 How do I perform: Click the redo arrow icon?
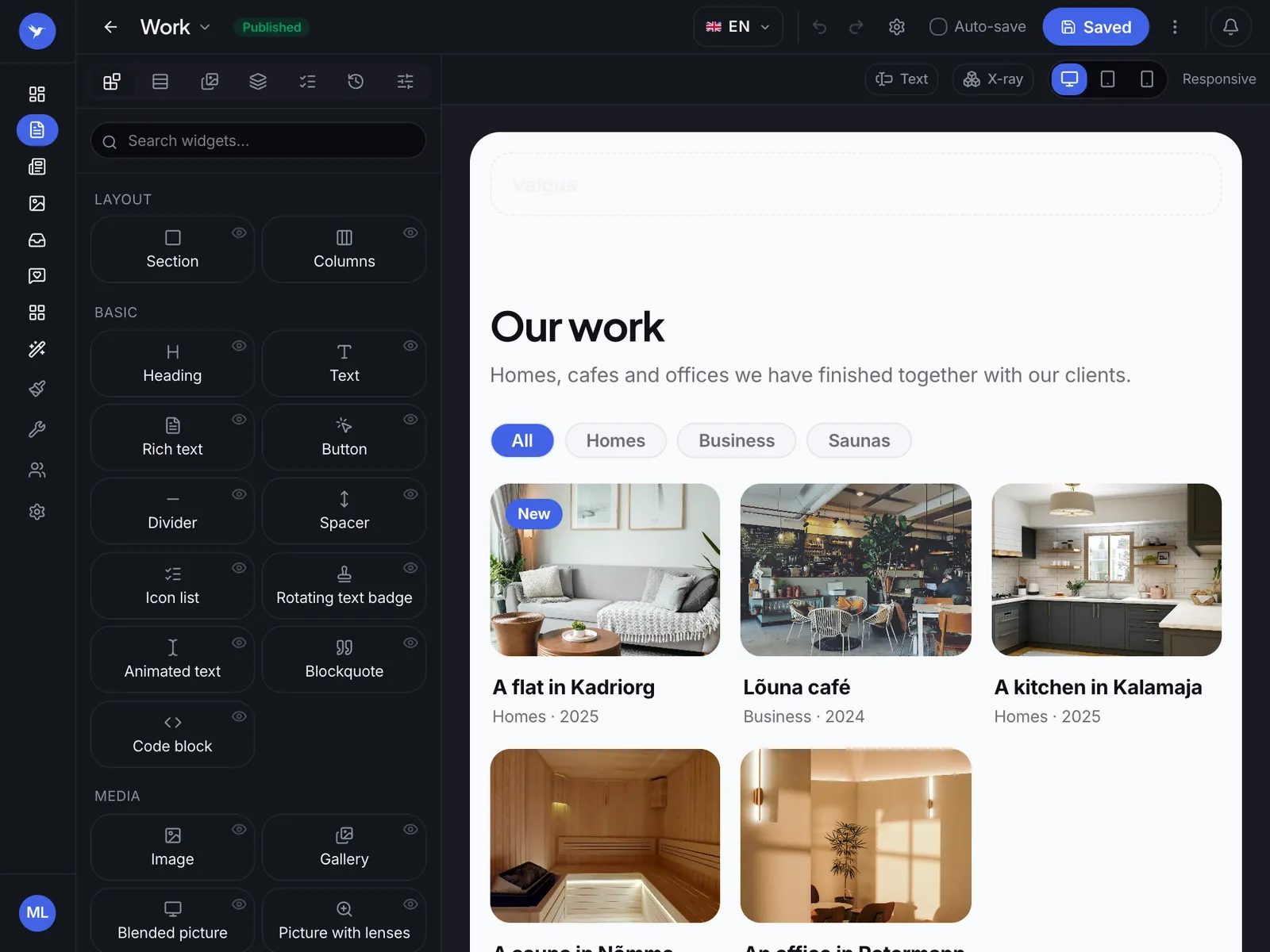tap(856, 27)
